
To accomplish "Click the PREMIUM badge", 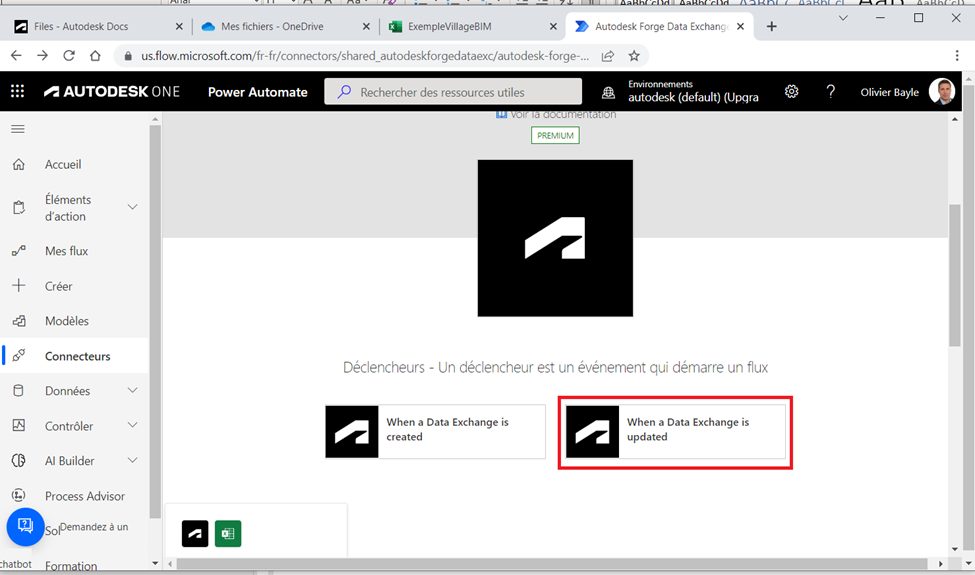I will [x=555, y=135].
